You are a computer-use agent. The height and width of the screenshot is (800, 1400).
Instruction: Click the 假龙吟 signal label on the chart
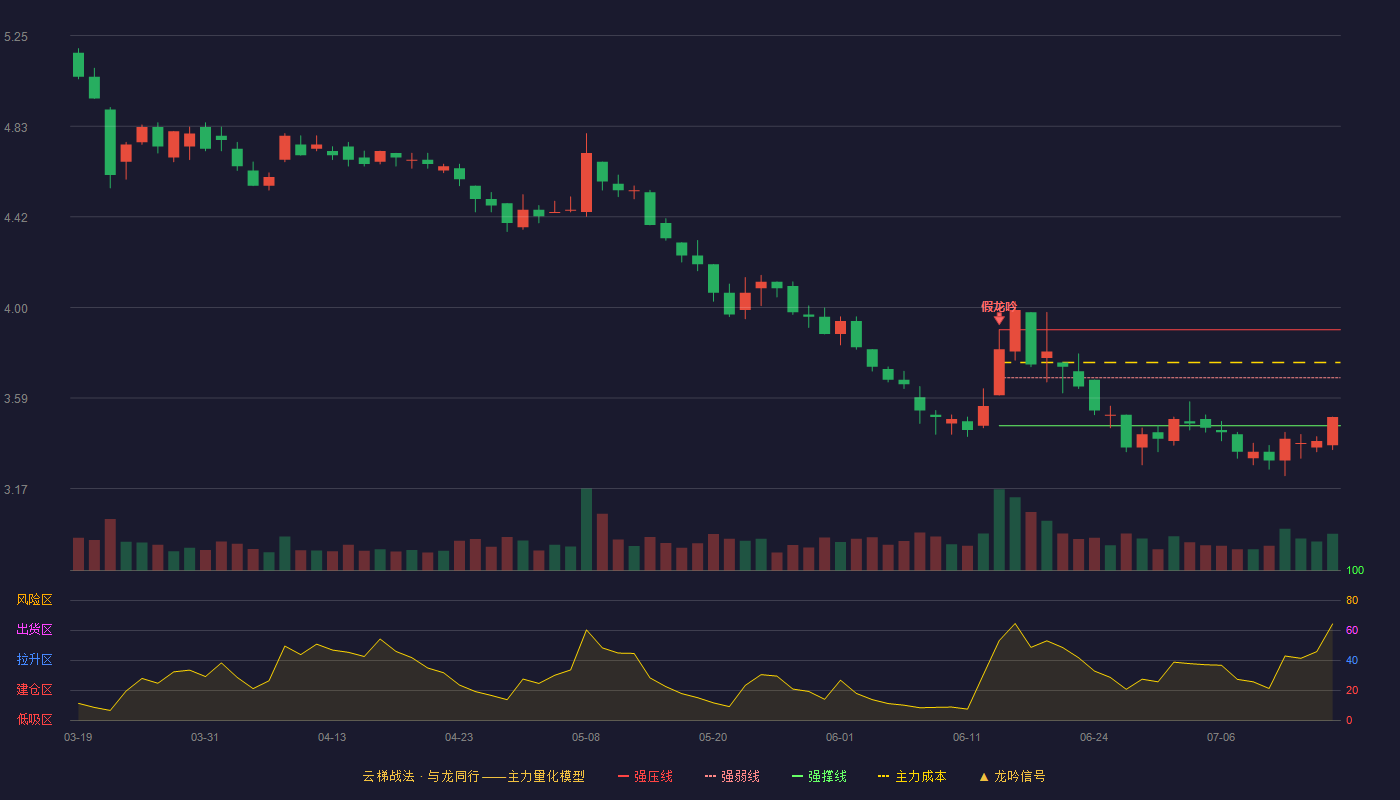[x=999, y=306]
